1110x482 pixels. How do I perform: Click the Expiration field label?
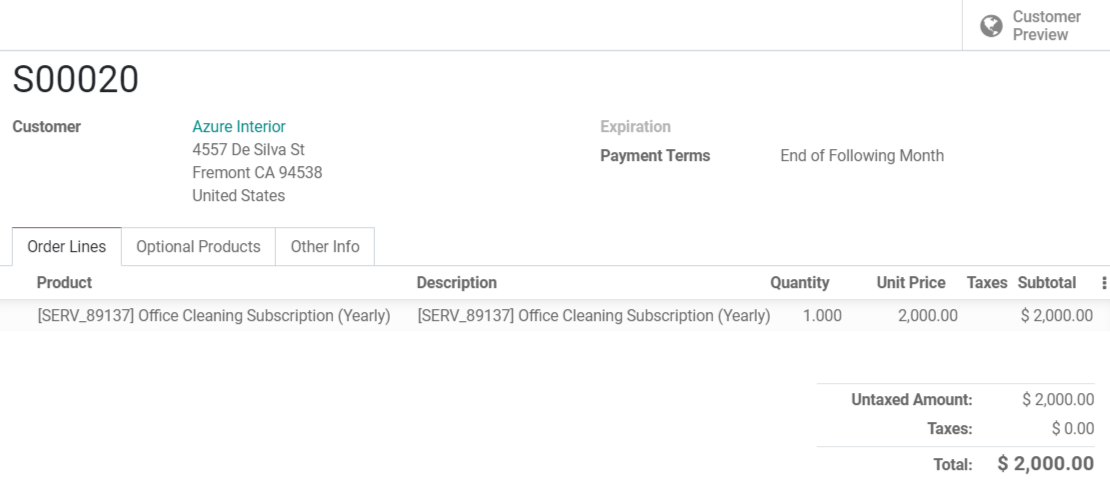[635, 127]
